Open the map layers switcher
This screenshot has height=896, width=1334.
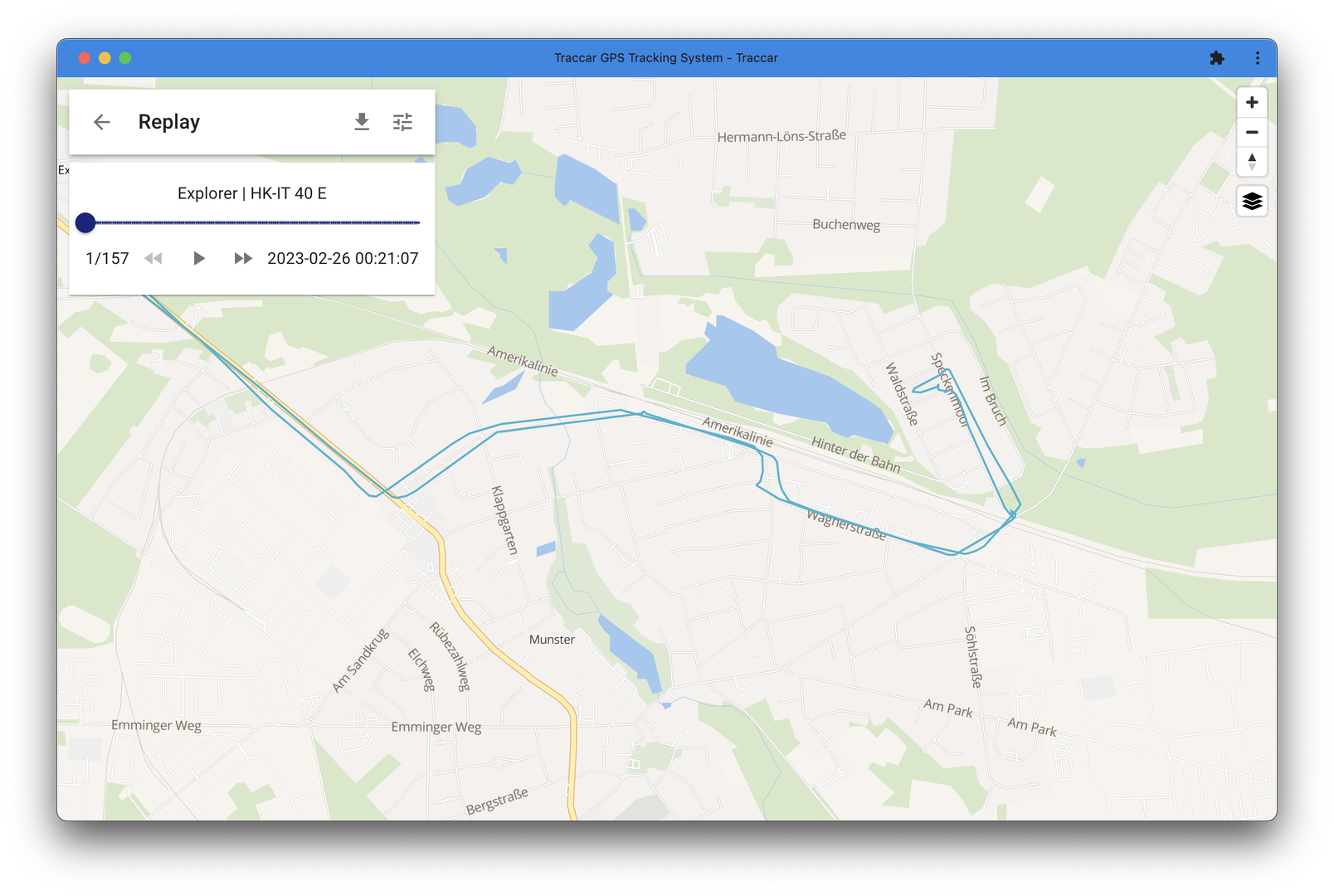pos(1252,201)
